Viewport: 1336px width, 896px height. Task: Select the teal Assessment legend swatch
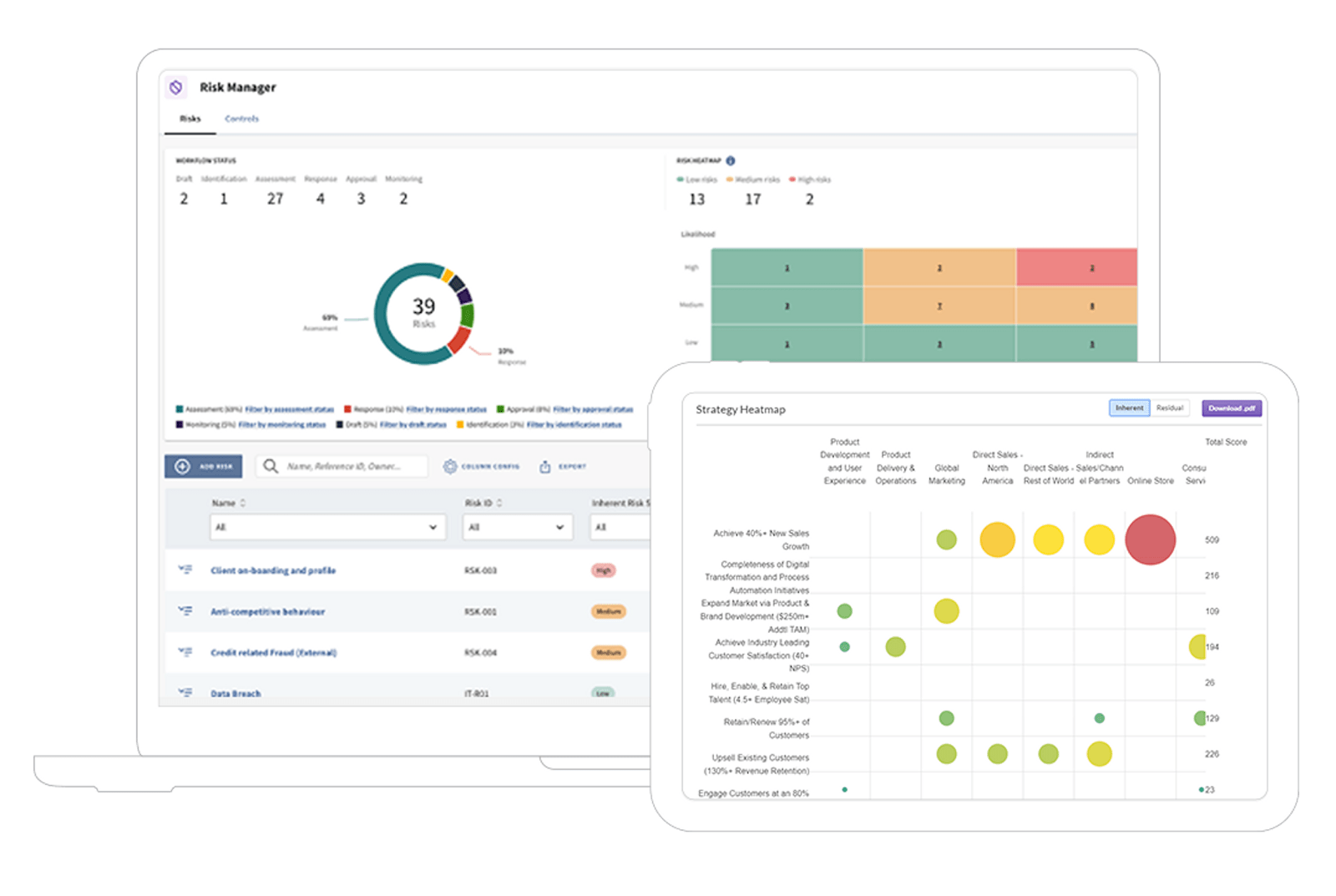click(x=178, y=409)
